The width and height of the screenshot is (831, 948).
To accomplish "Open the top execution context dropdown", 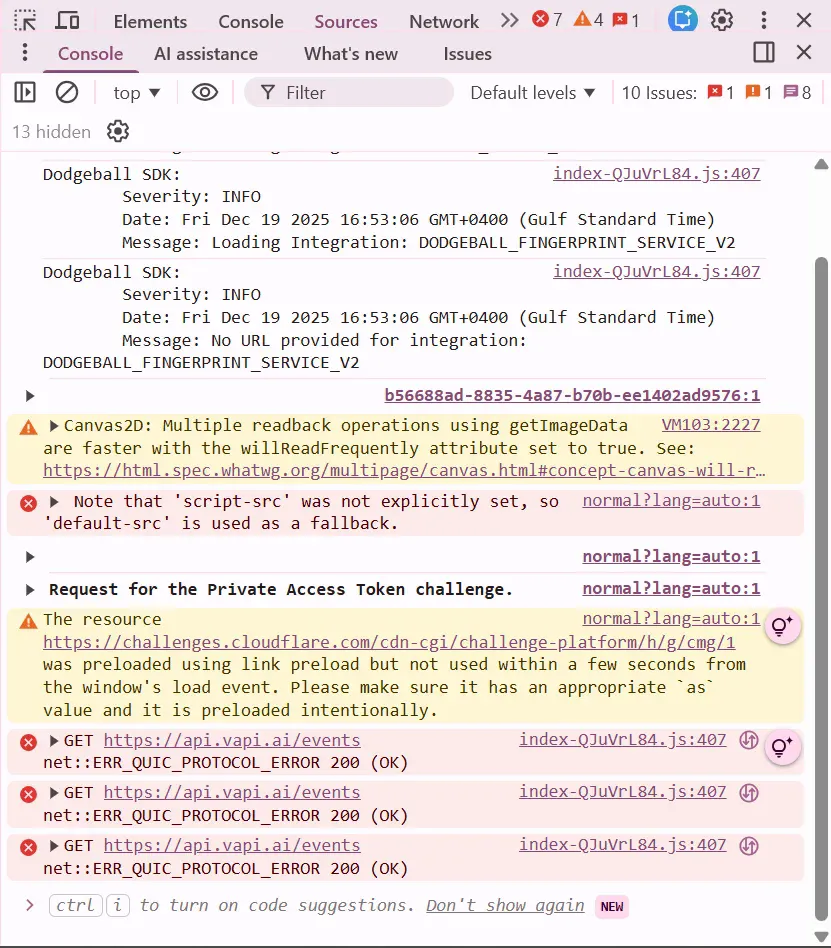I will [136, 92].
